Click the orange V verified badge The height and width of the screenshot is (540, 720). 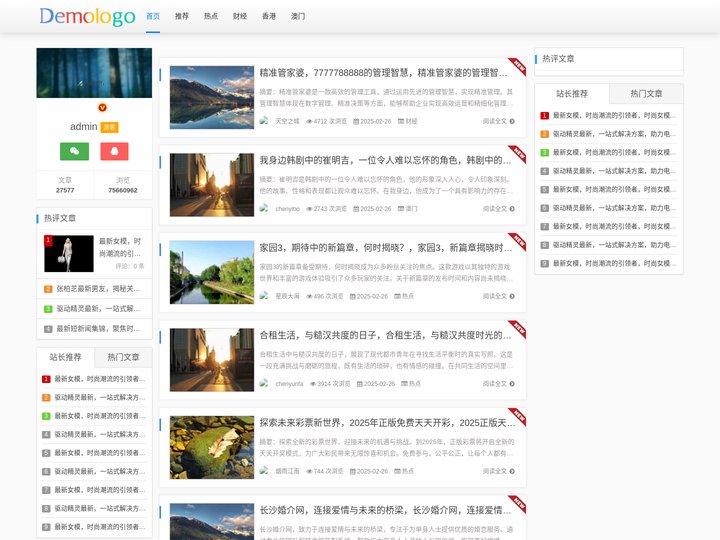tap(102, 107)
